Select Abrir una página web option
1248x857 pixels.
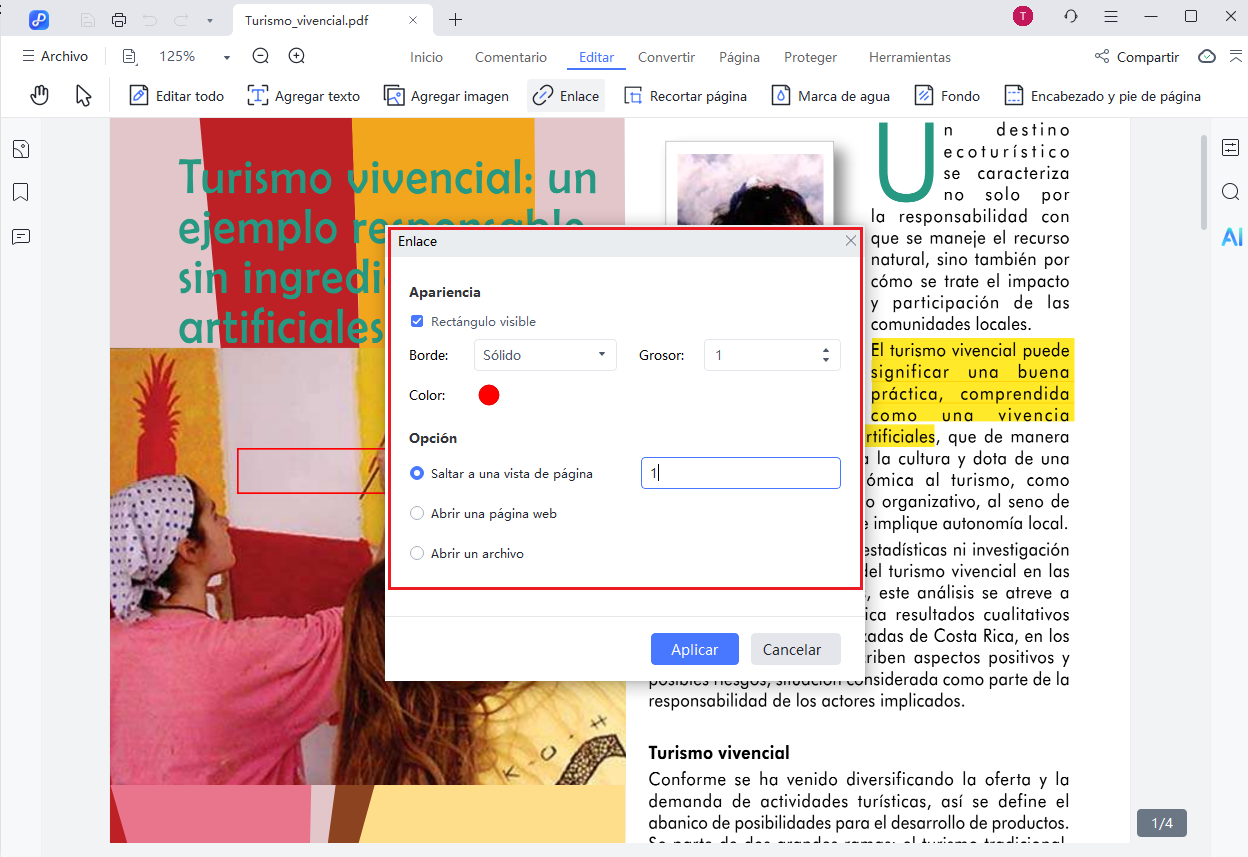coord(418,514)
